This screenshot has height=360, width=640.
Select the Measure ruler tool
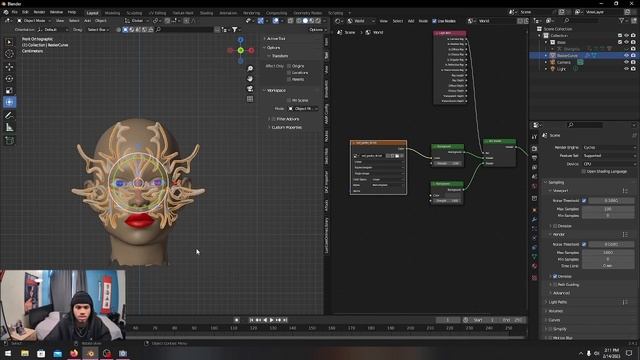(x=9, y=128)
